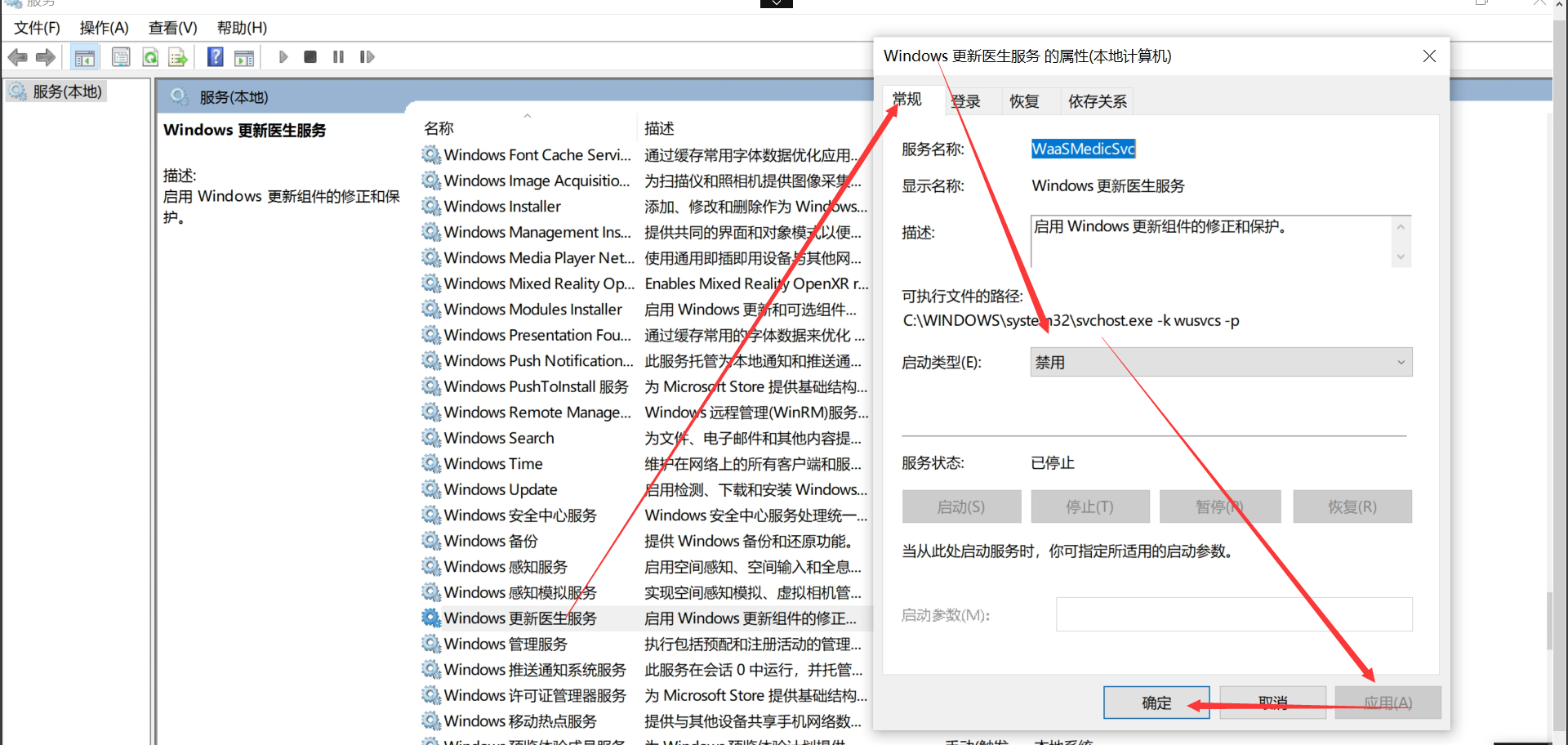Sort services by clicking the 名称 column header
Viewport: 1568px width, 745px height.
439,128
